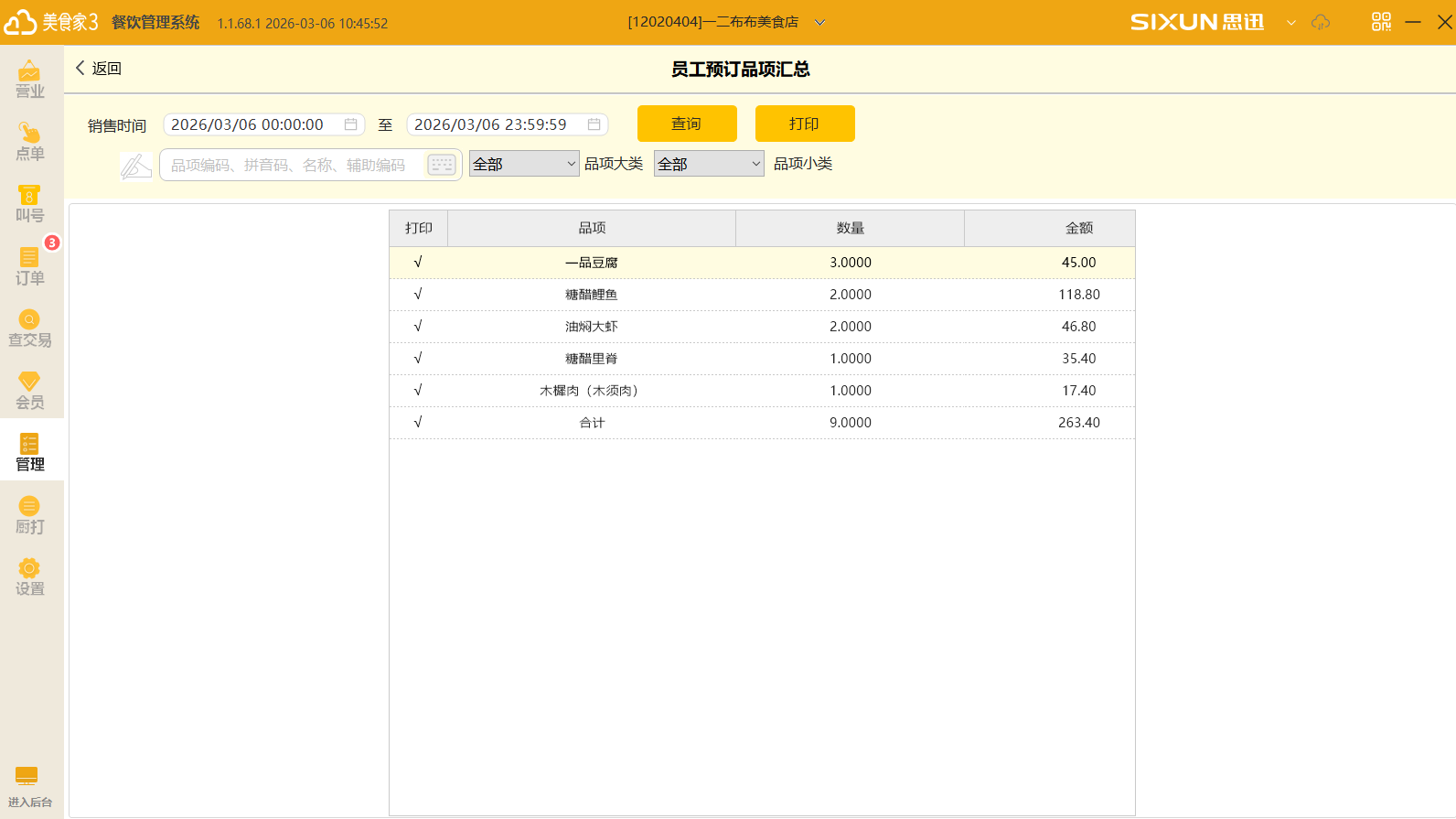Expand the 品项大类 category dropdown
Image resolution: width=1456 pixels, height=819 pixels.
pos(524,164)
